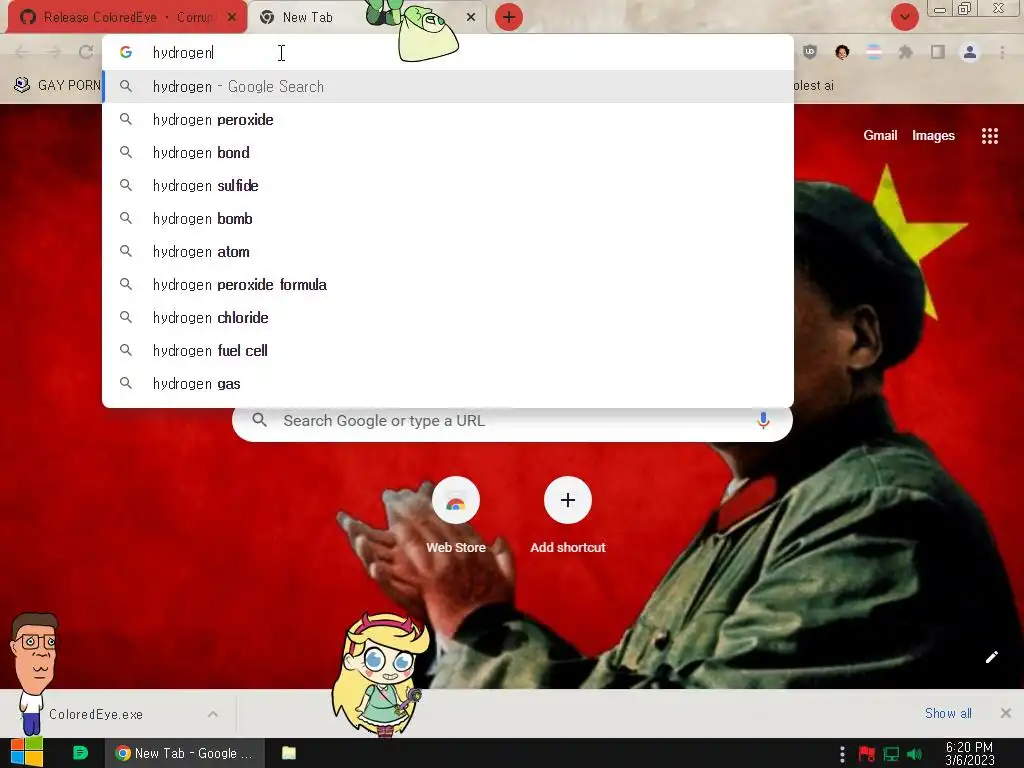This screenshot has width=1024, height=768.
Task: Open the green chat app on the taskbar
Action: click(80, 753)
